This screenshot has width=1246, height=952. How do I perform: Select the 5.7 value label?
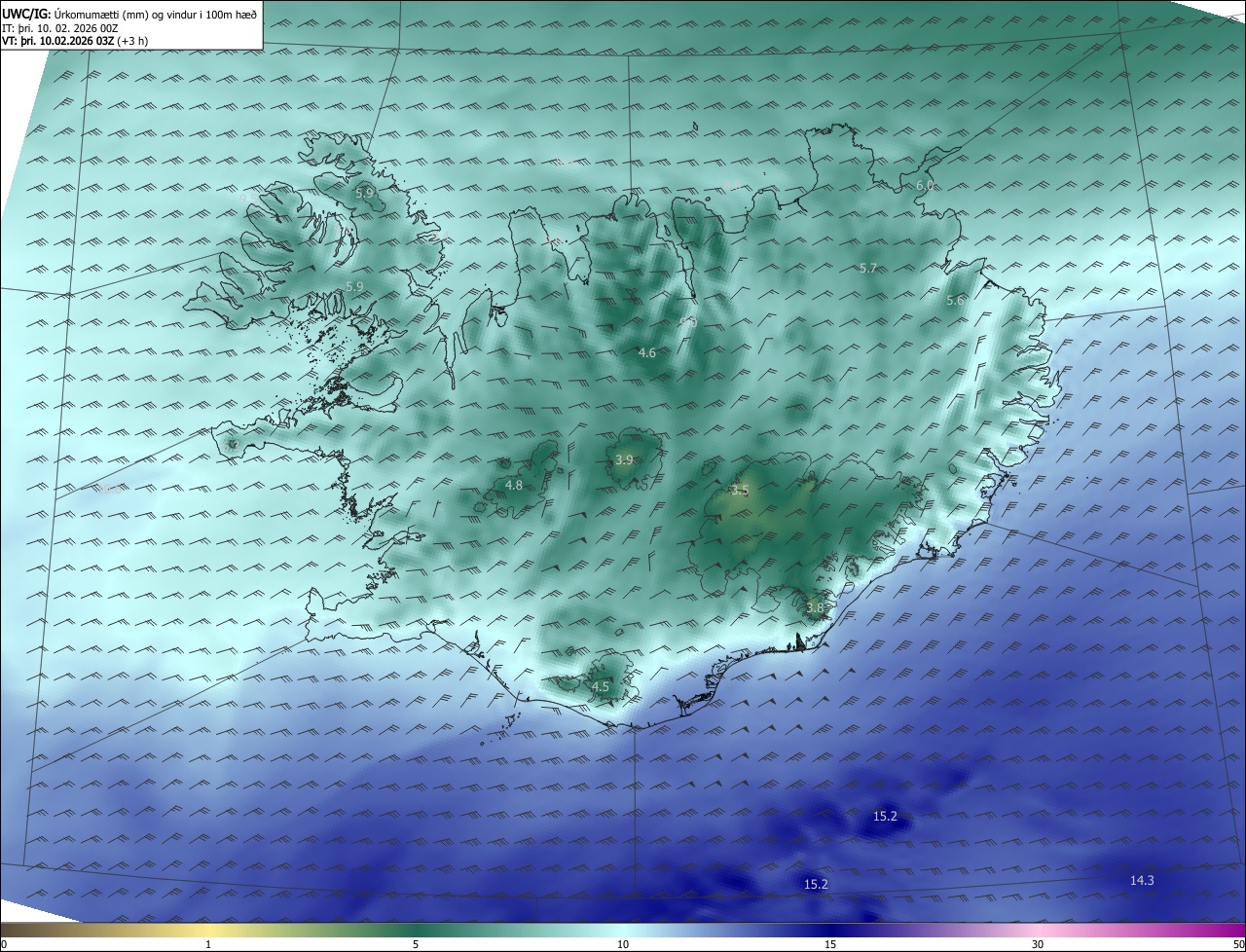click(x=868, y=268)
